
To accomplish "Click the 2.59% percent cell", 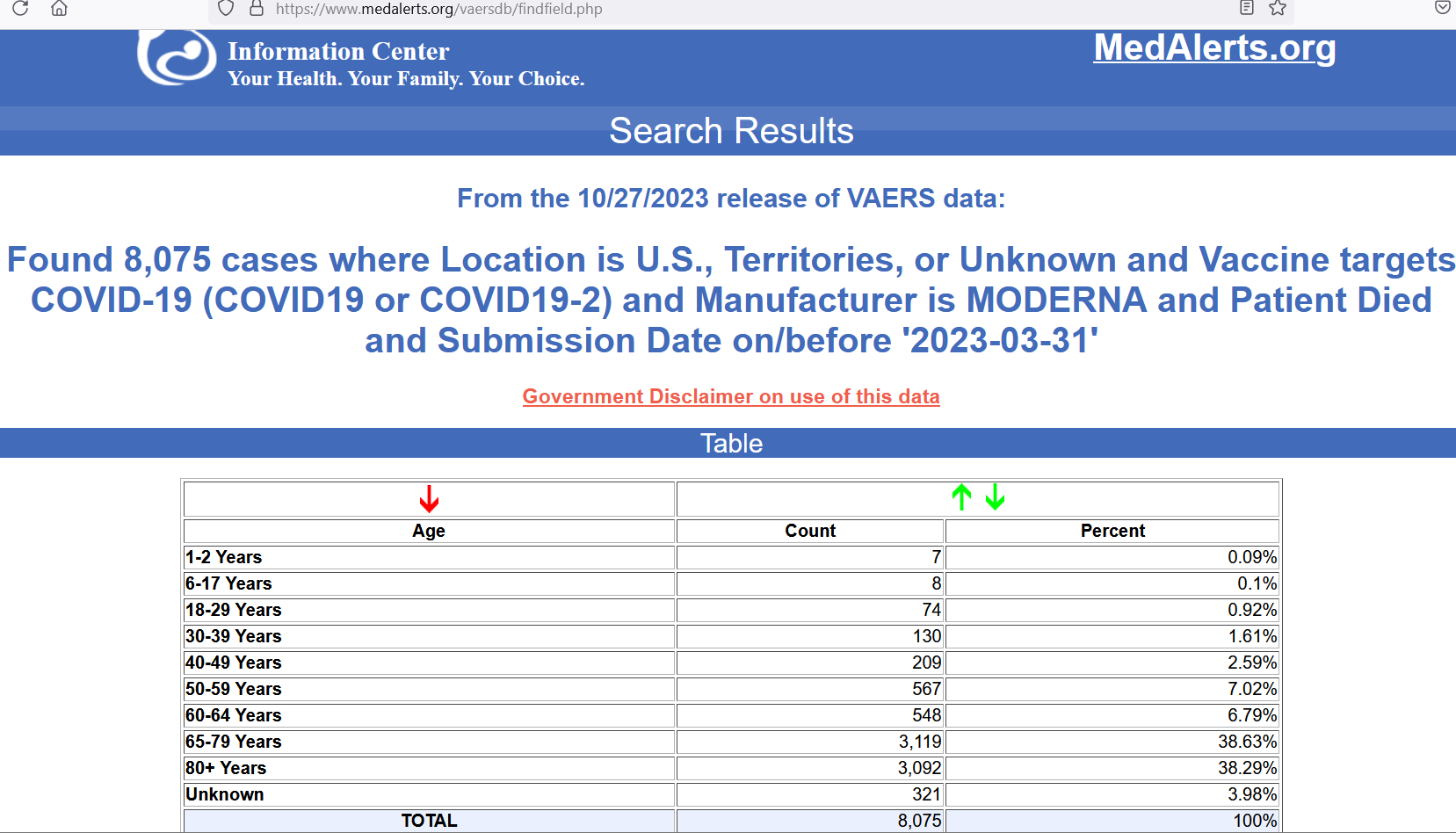I will 1112,663.
